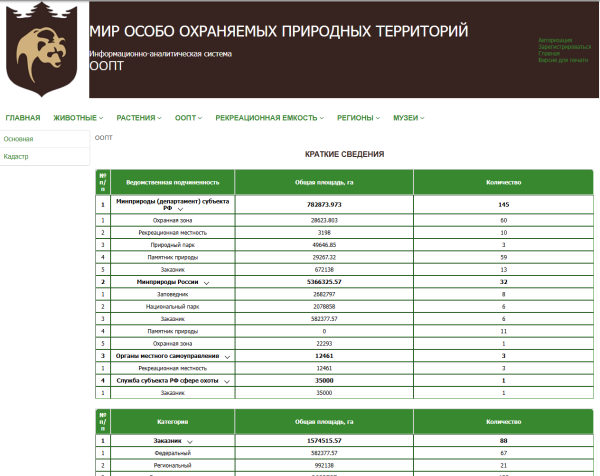Collapse Органы местного самоуправления row

tap(228, 356)
